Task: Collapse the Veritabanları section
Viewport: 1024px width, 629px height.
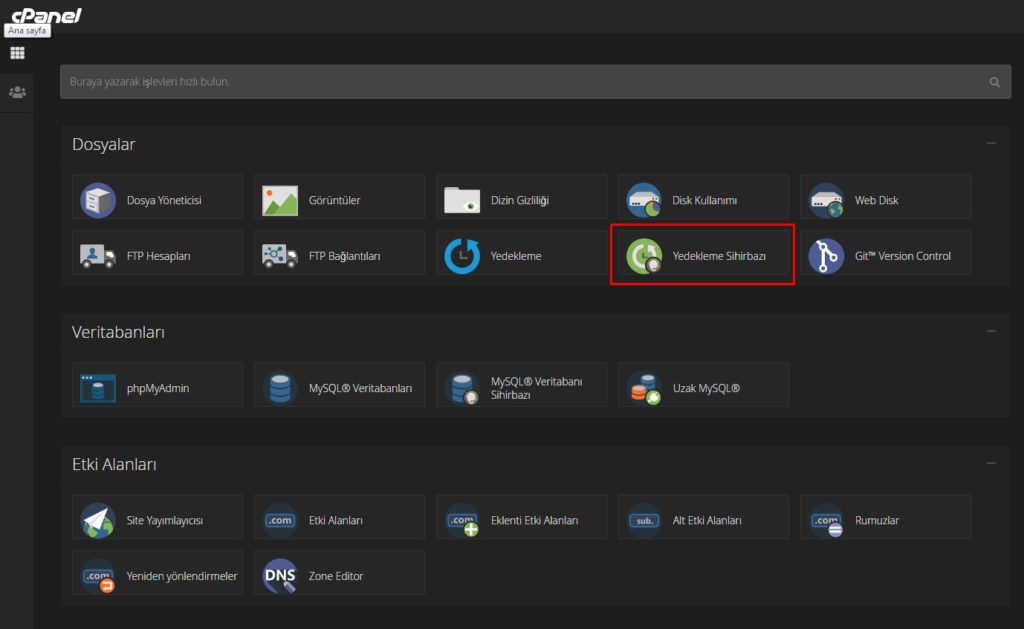Action: [x=991, y=331]
